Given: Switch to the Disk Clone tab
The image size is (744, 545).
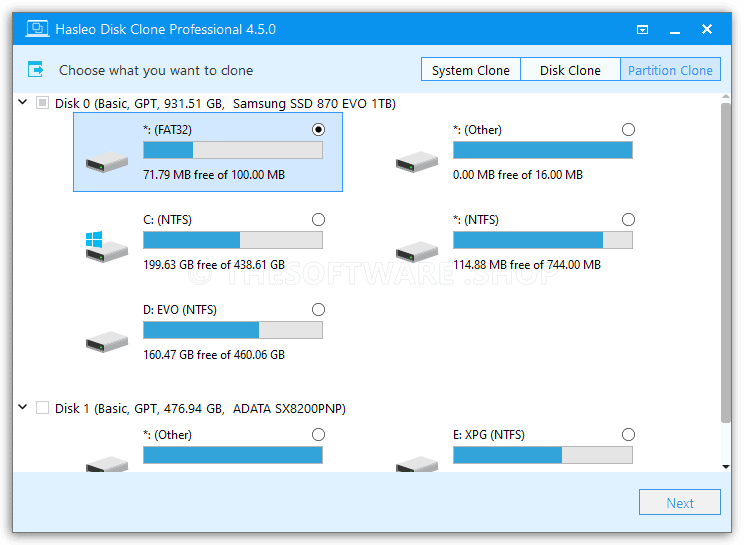Looking at the screenshot, I should tap(570, 70).
